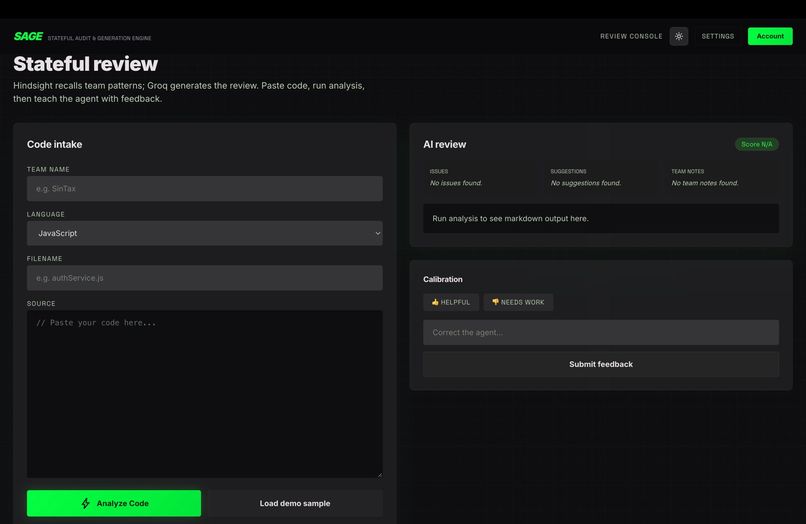Click Load demo sample button
806x524 pixels.
coord(295,503)
